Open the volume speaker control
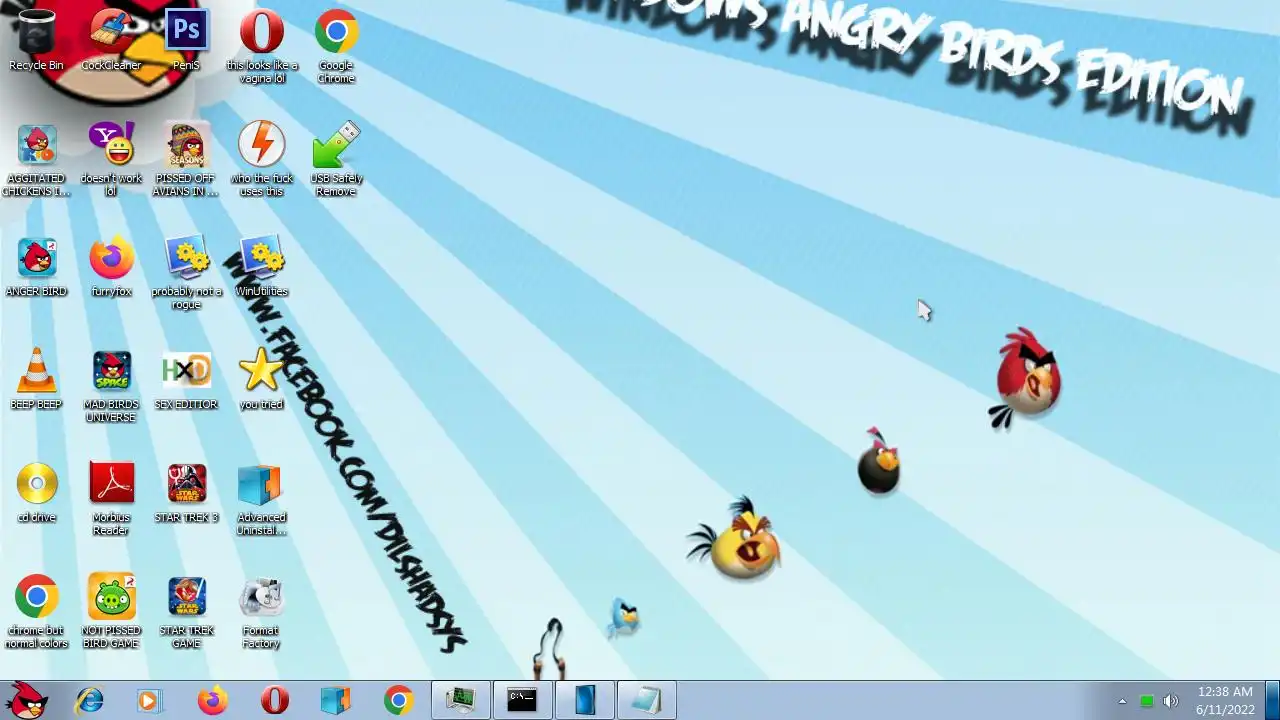 (1171, 701)
